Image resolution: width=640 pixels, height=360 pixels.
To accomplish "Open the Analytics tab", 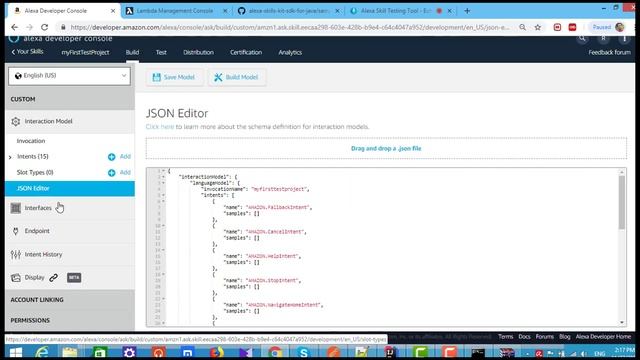I will [290, 52].
